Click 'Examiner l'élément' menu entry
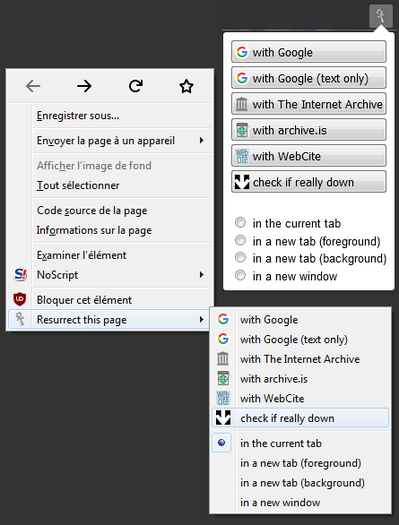 point(110,255)
